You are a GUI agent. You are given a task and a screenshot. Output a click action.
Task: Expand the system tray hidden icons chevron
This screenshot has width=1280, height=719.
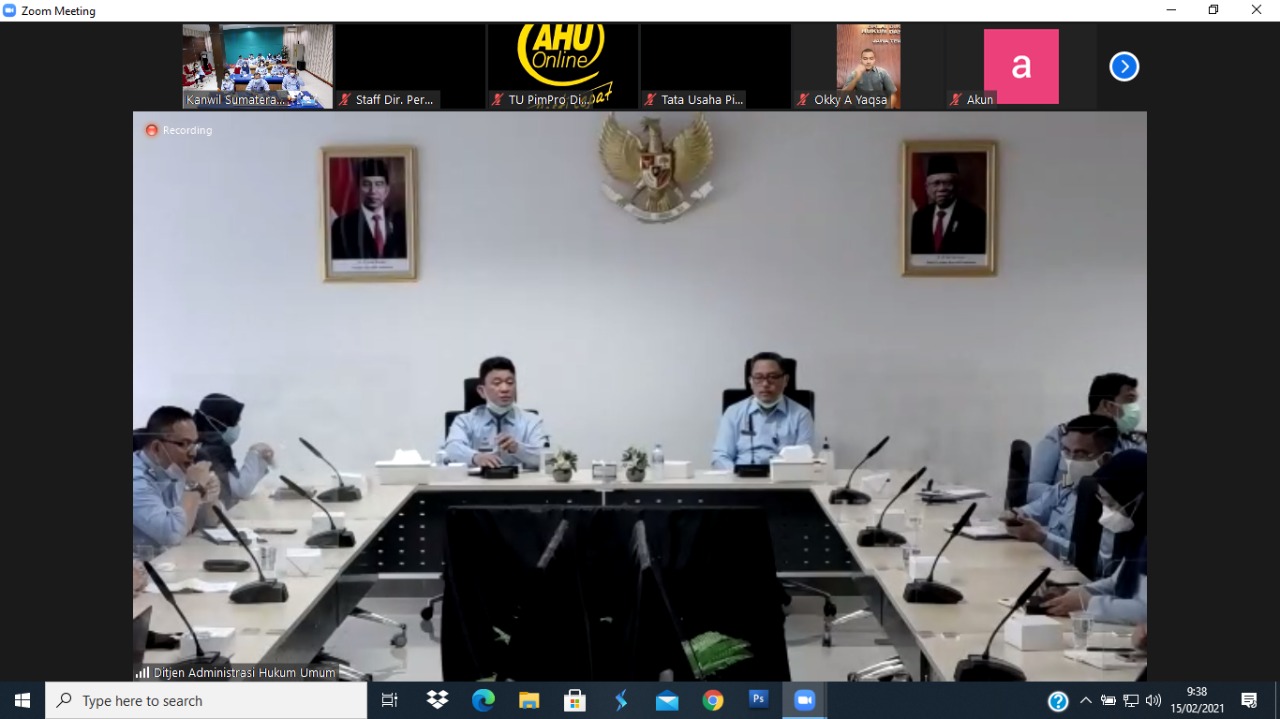tap(1086, 701)
